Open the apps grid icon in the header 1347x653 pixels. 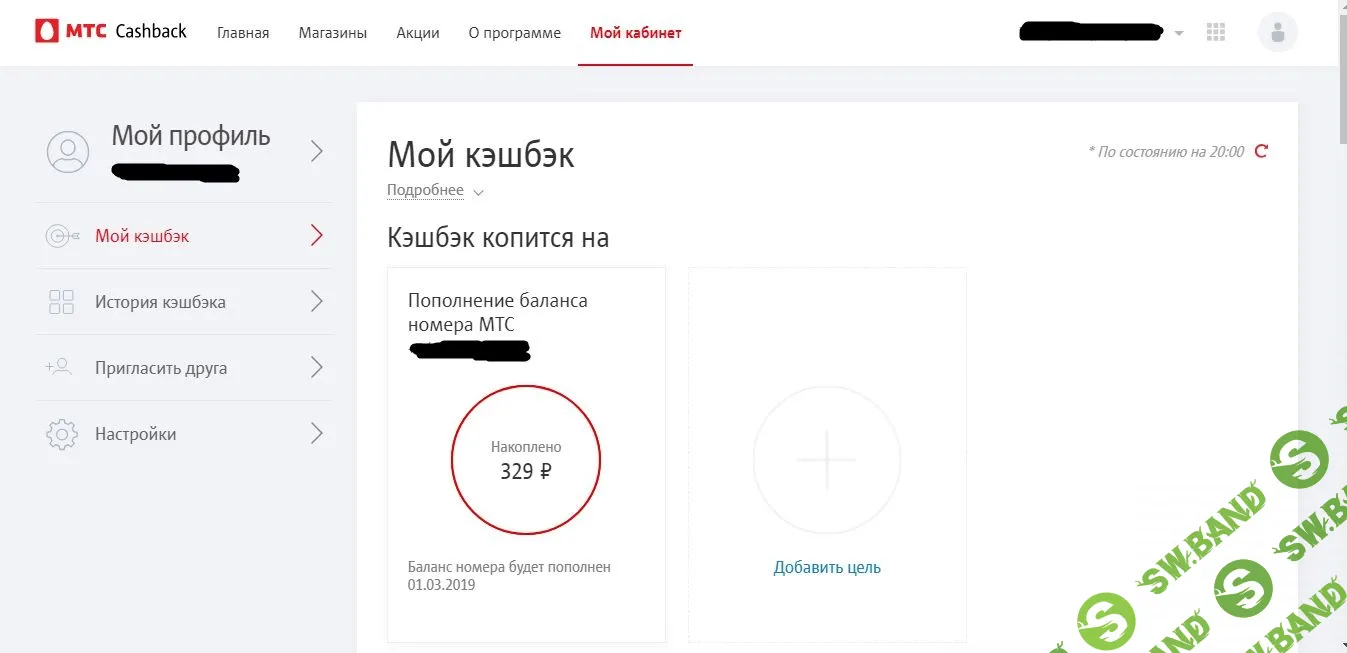click(x=1216, y=31)
